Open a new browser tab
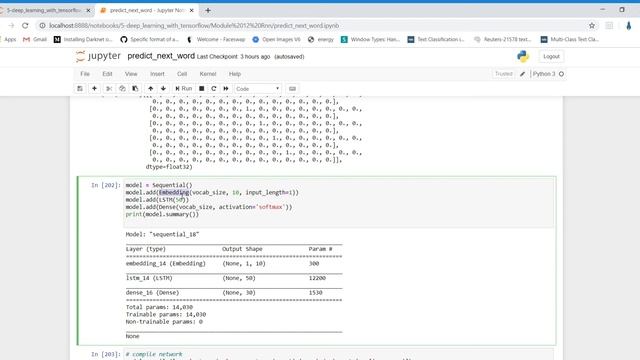This screenshot has height=360, width=640. (x=208, y=10)
